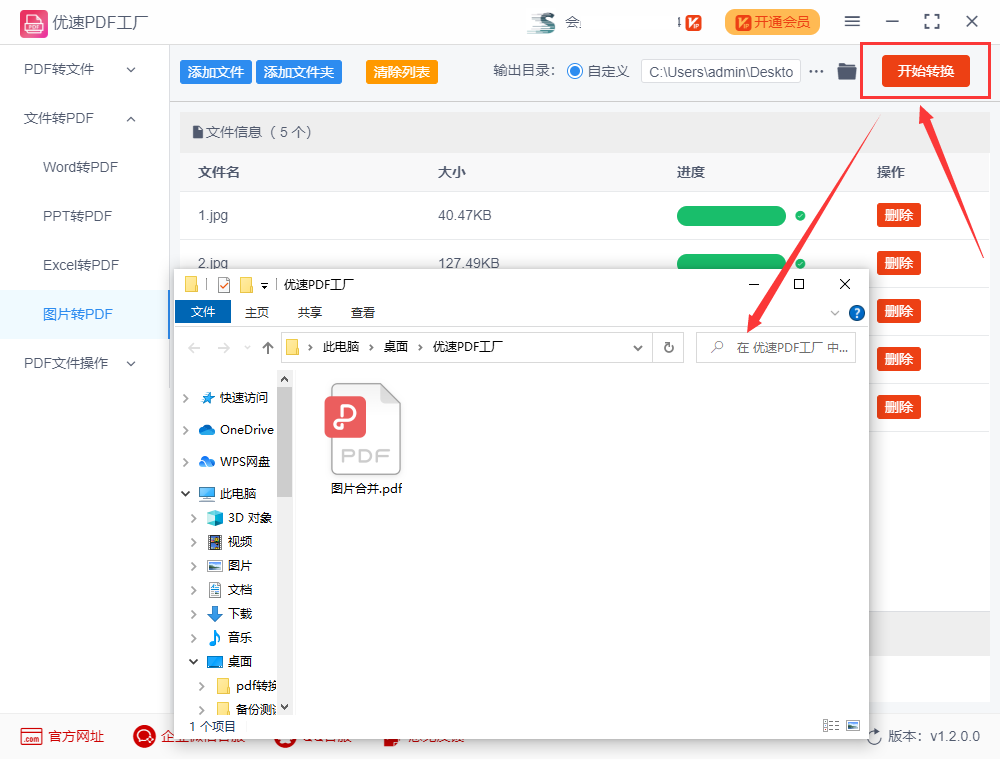Open the 图片合并.pdf file thumbnail
The image size is (1000, 760).
coord(364,430)
